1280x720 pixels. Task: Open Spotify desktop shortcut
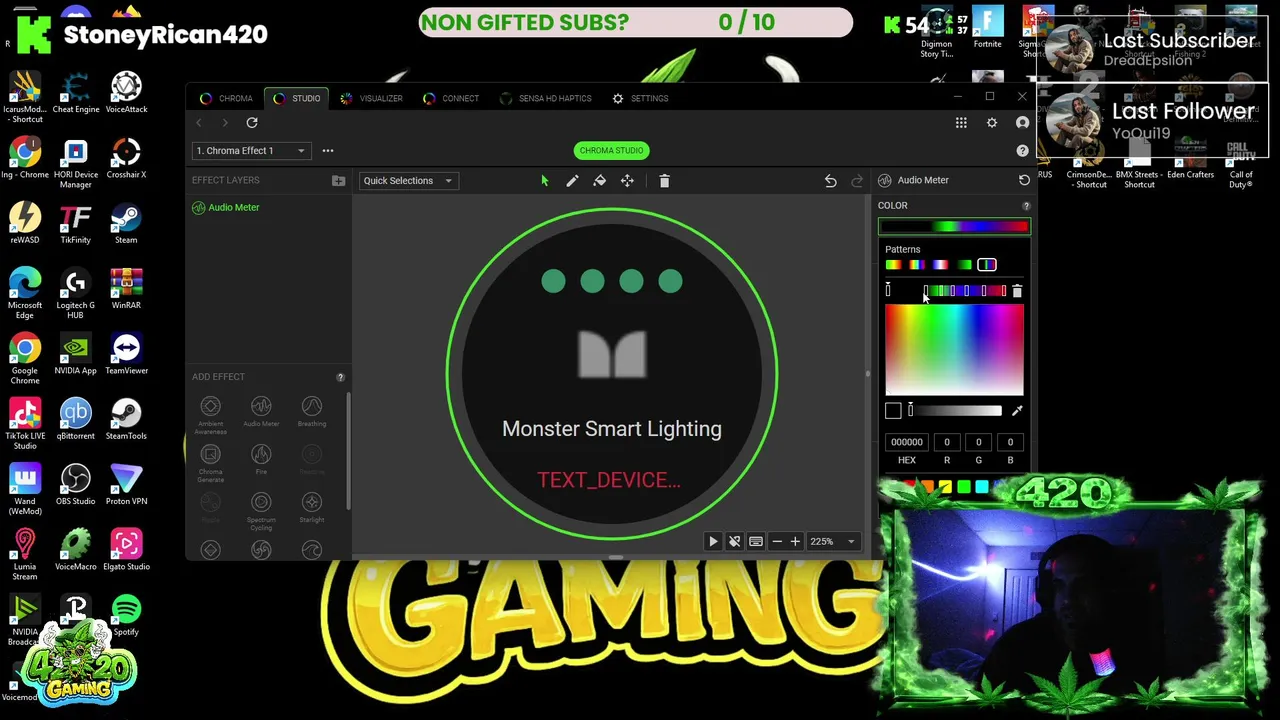pyautogui.click(x=126, y=615)
